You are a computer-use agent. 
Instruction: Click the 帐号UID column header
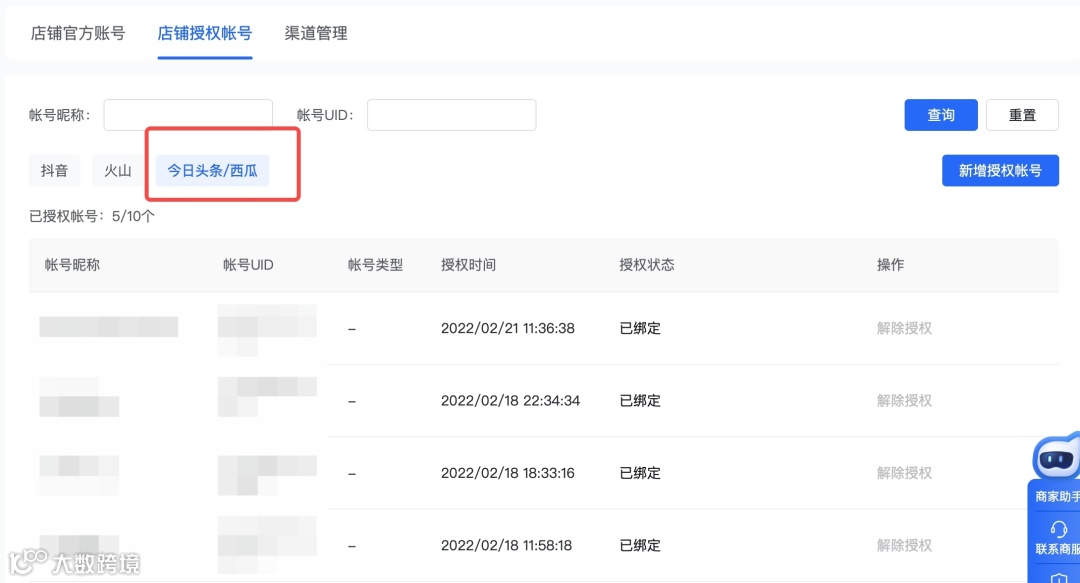[x=248, y=265]
